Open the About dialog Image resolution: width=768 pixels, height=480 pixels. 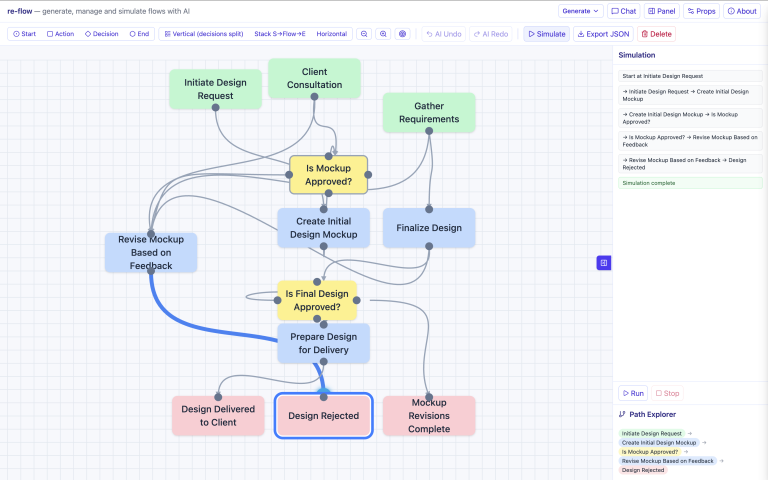pos(742,11)
